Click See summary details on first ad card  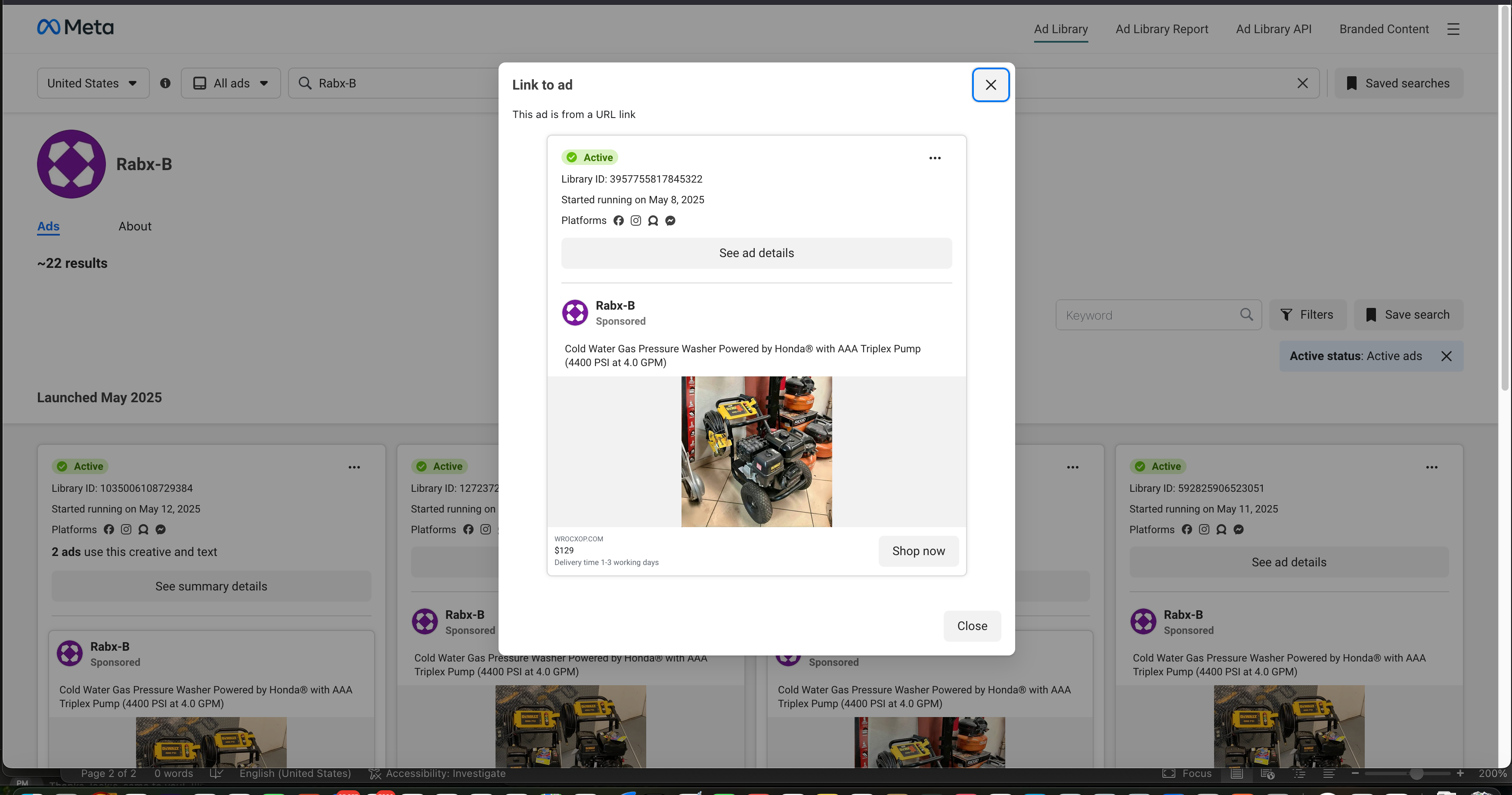(211, 586)
